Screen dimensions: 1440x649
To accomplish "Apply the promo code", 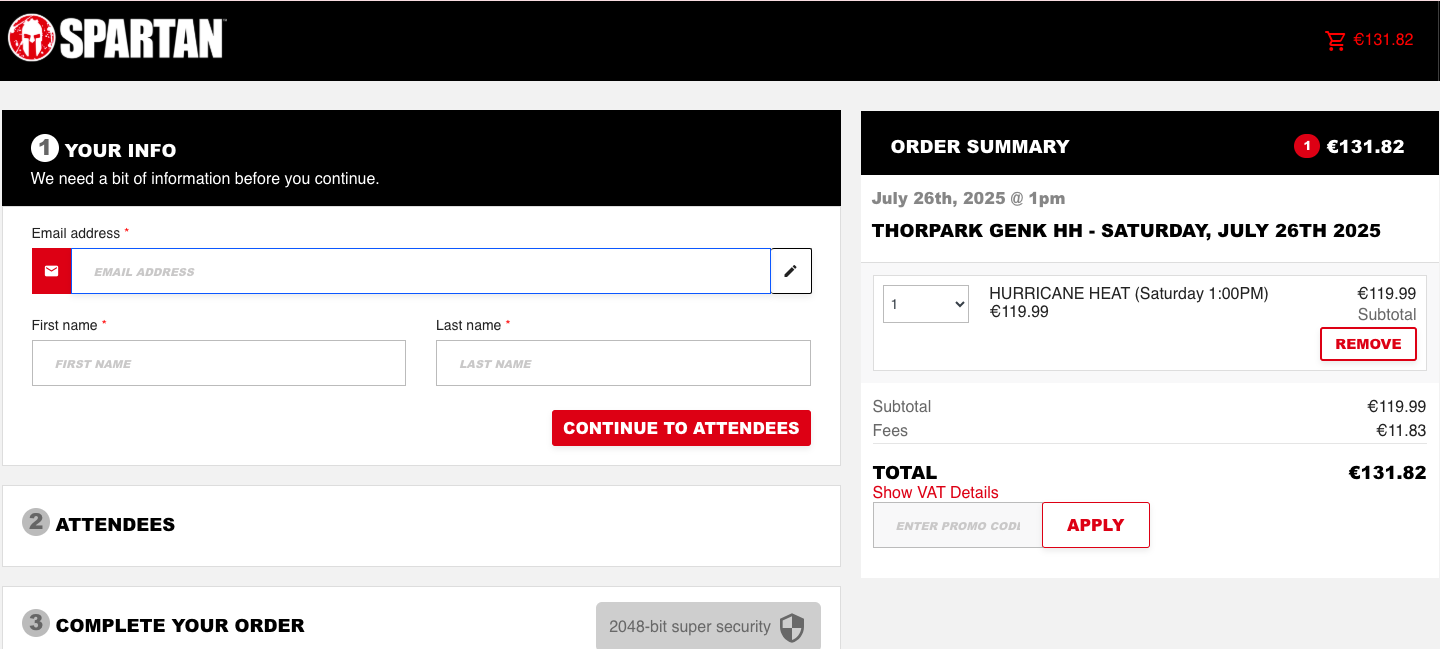I will (1095, 525).
